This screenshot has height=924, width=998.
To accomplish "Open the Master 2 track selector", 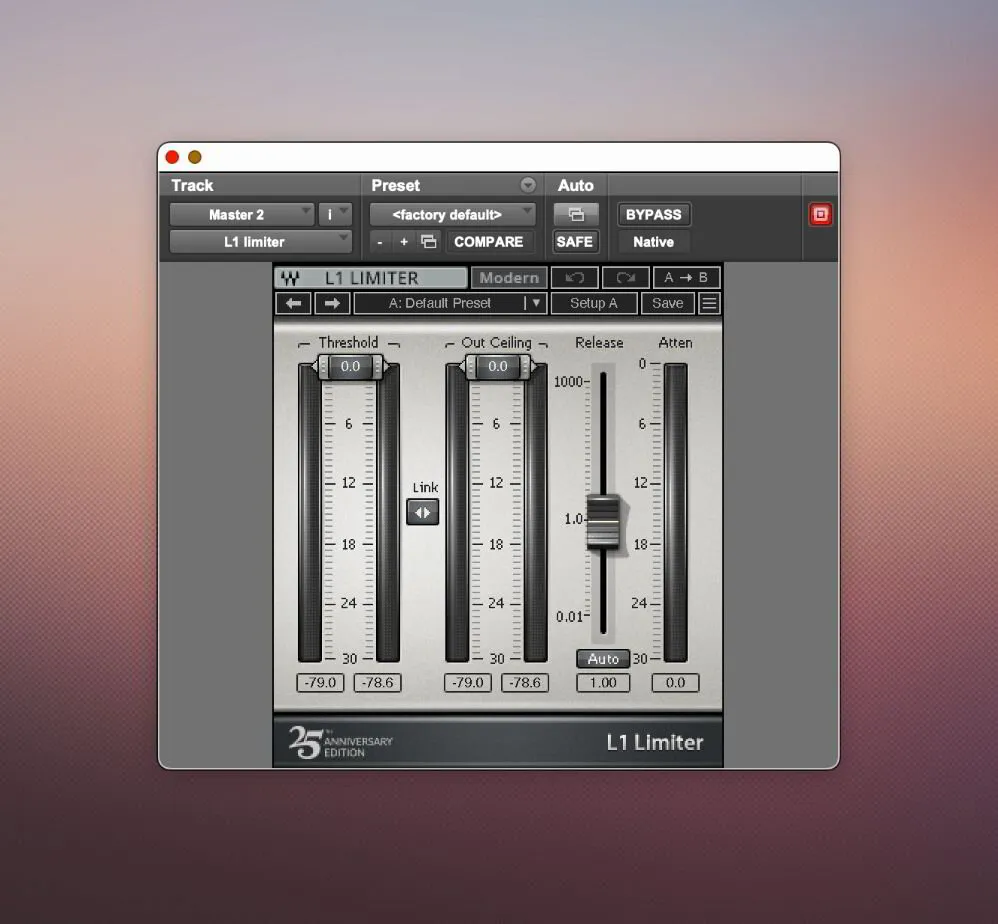I will [x=242, y=214].
